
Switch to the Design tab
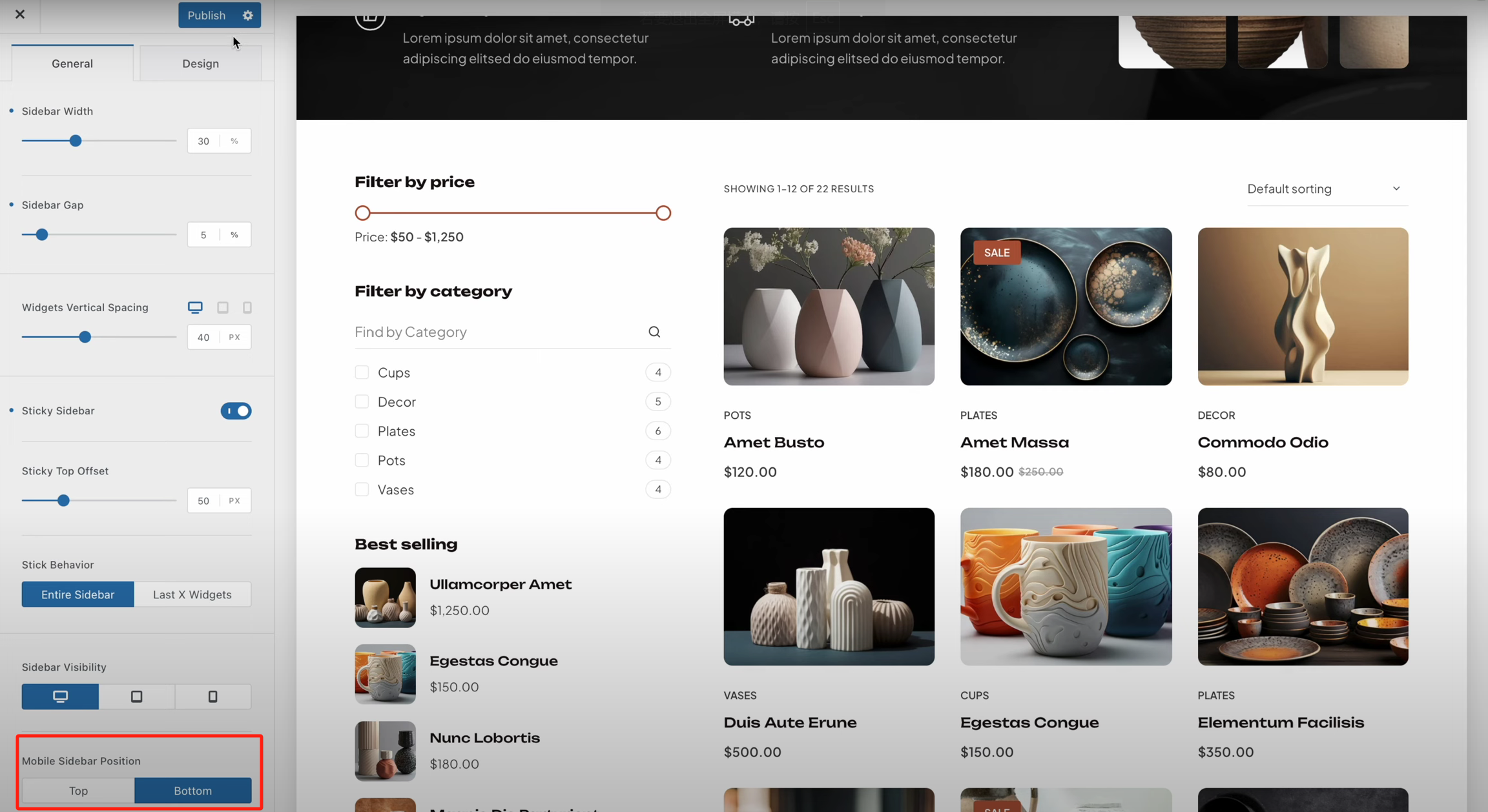coord(200,63)
